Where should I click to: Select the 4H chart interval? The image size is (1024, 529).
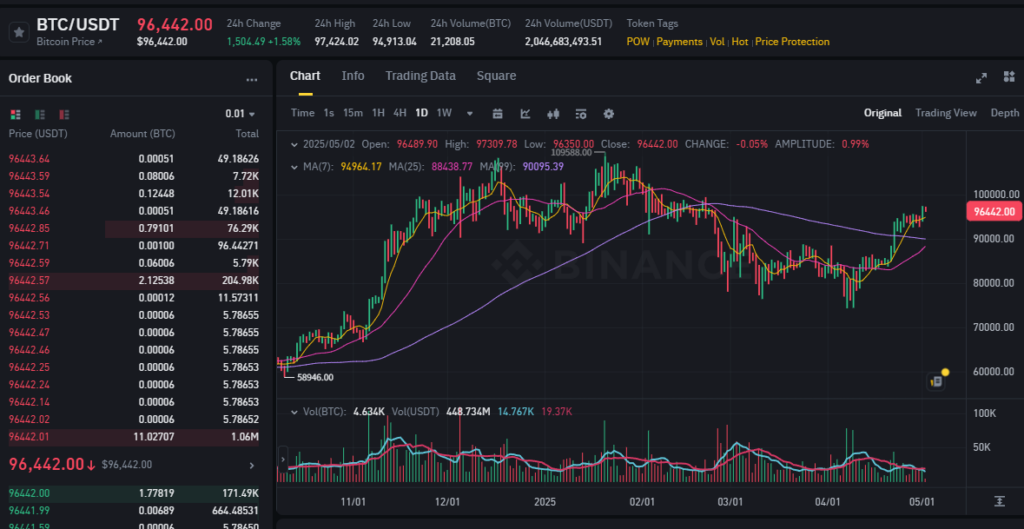(x=400, y=113)
